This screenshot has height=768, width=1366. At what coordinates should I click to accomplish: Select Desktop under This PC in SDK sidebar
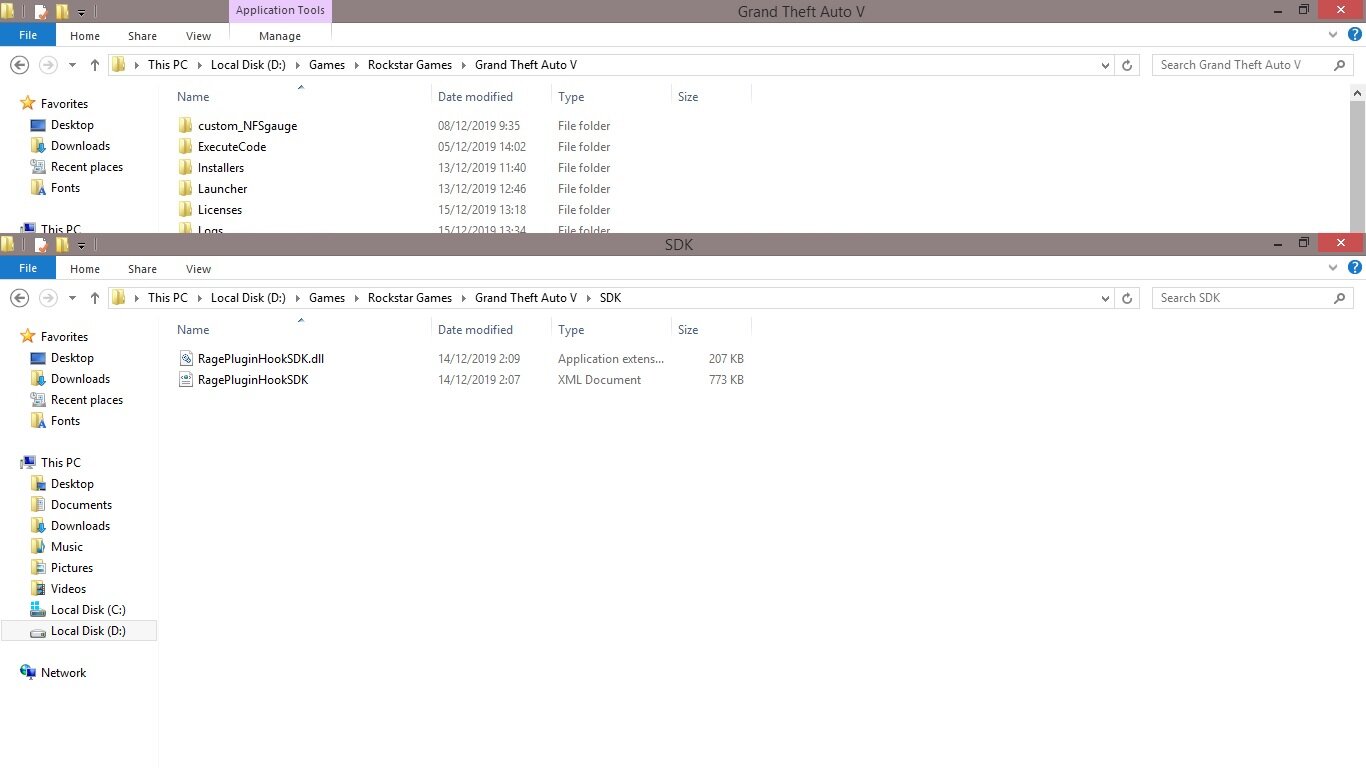(72, 484)
